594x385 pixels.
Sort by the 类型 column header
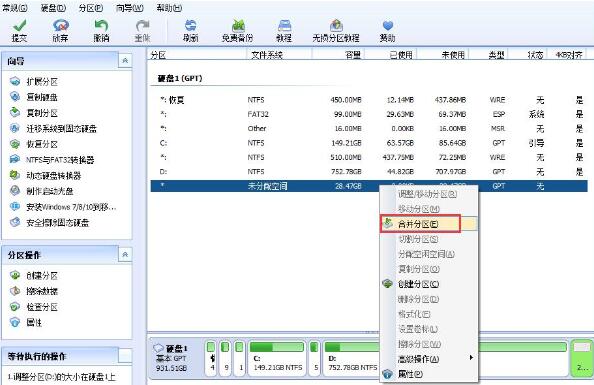pos(488,55)
